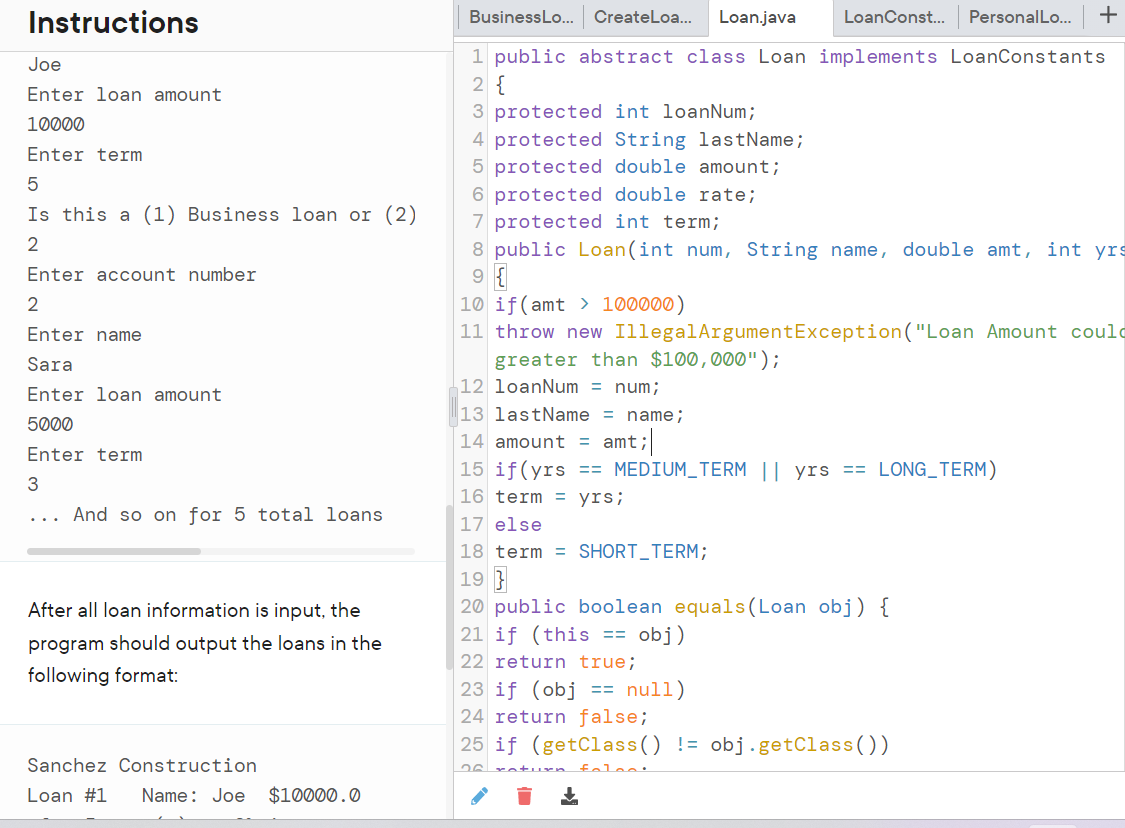The image size is (1125, 828).
Task: Click the horizontal scrollbar under sample input
Action: pyautogui.click(x=114, y=551)
